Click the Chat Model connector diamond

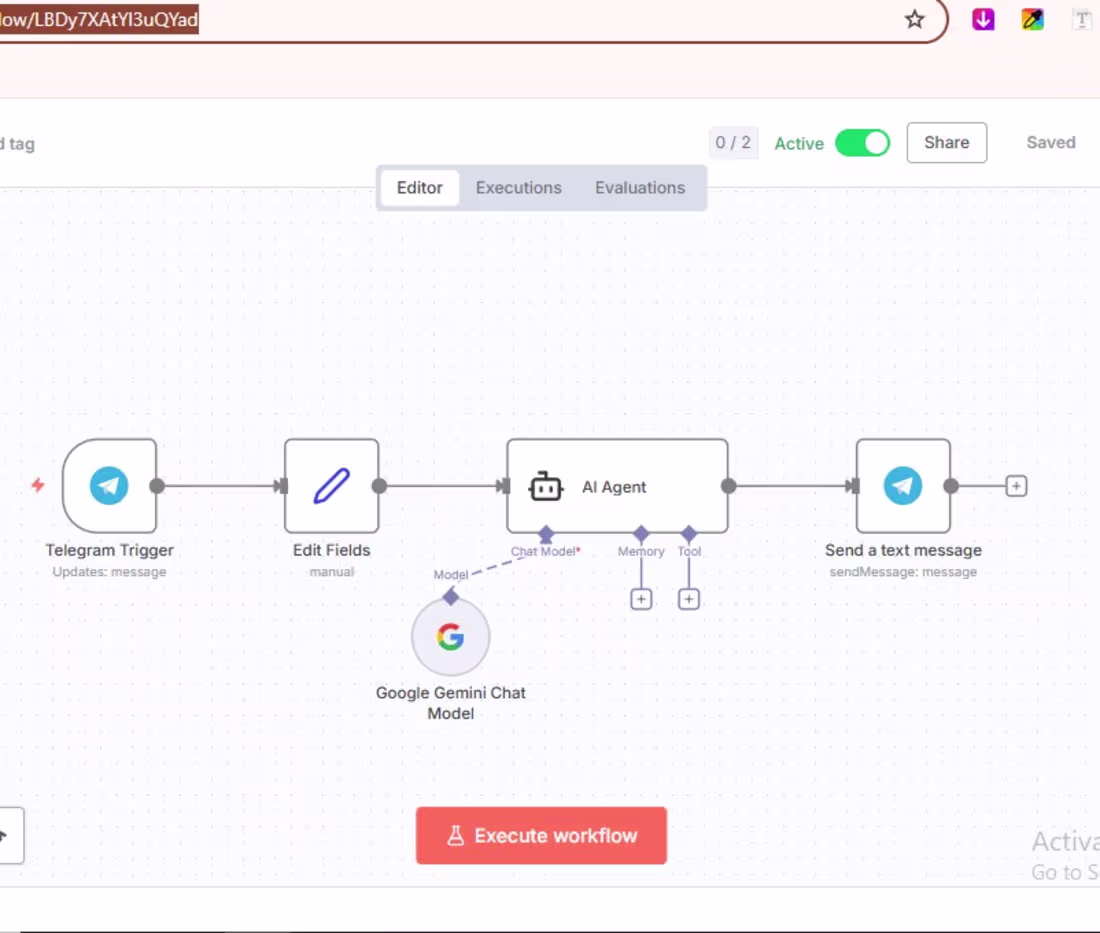pos(546,534)
